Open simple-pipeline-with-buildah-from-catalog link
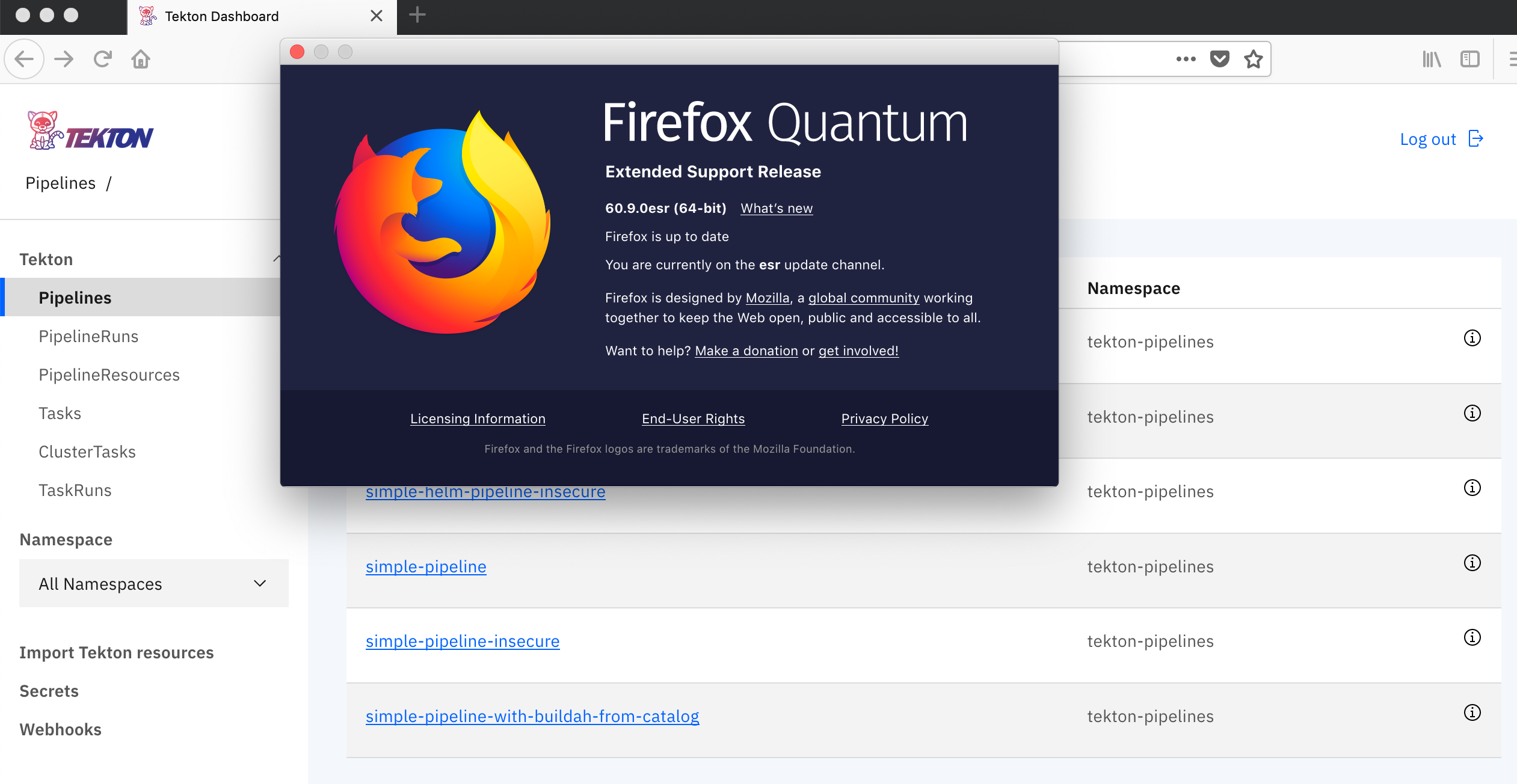Screen dimensions: 1517x784 click(x=532, y=716)
